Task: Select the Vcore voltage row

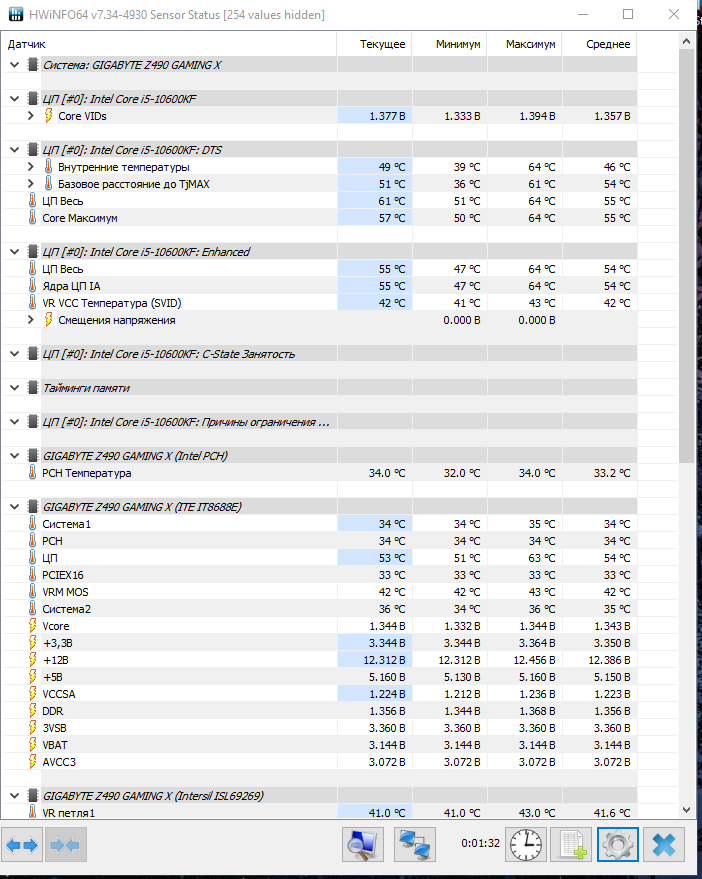Action: [319, 626]
